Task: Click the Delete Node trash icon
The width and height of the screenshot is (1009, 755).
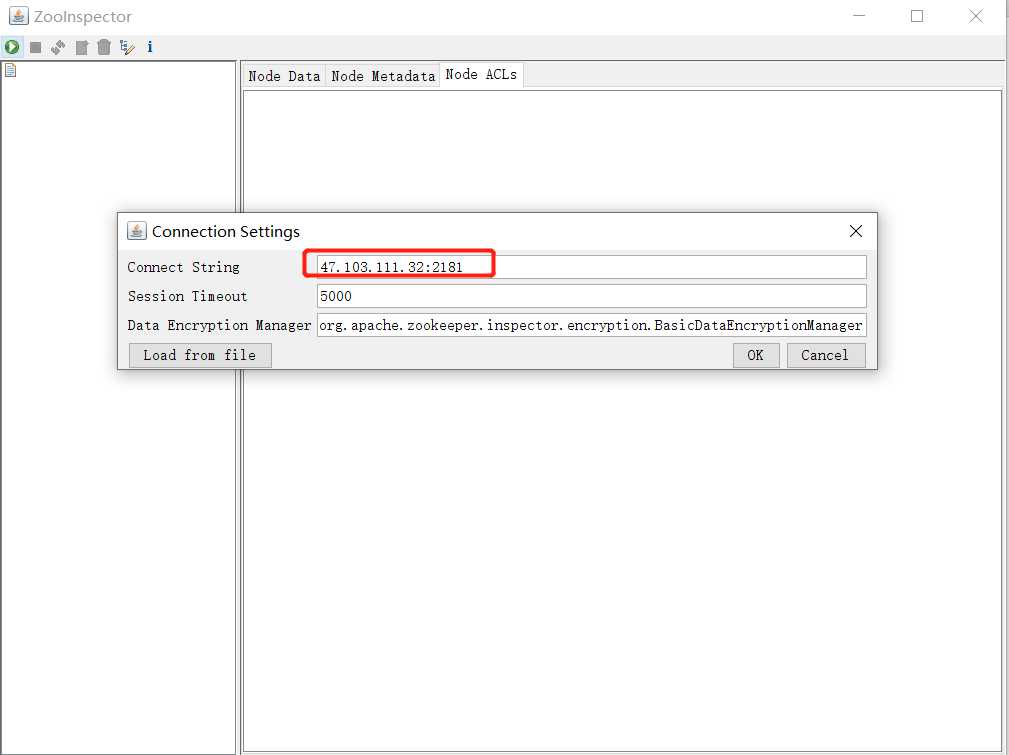Action: pos(104,47)
